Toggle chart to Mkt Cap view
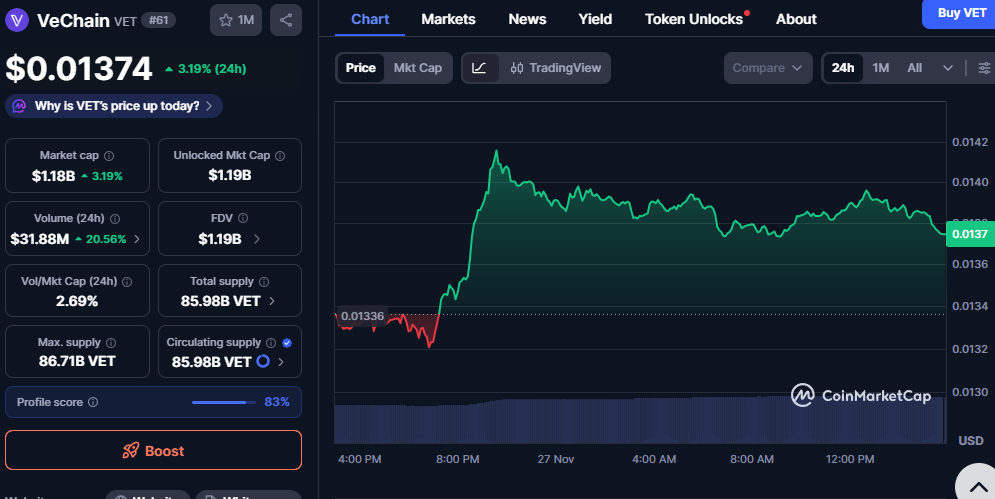This screenshot has height=499, width=995. pyautogui.click(x=417, y=68)
